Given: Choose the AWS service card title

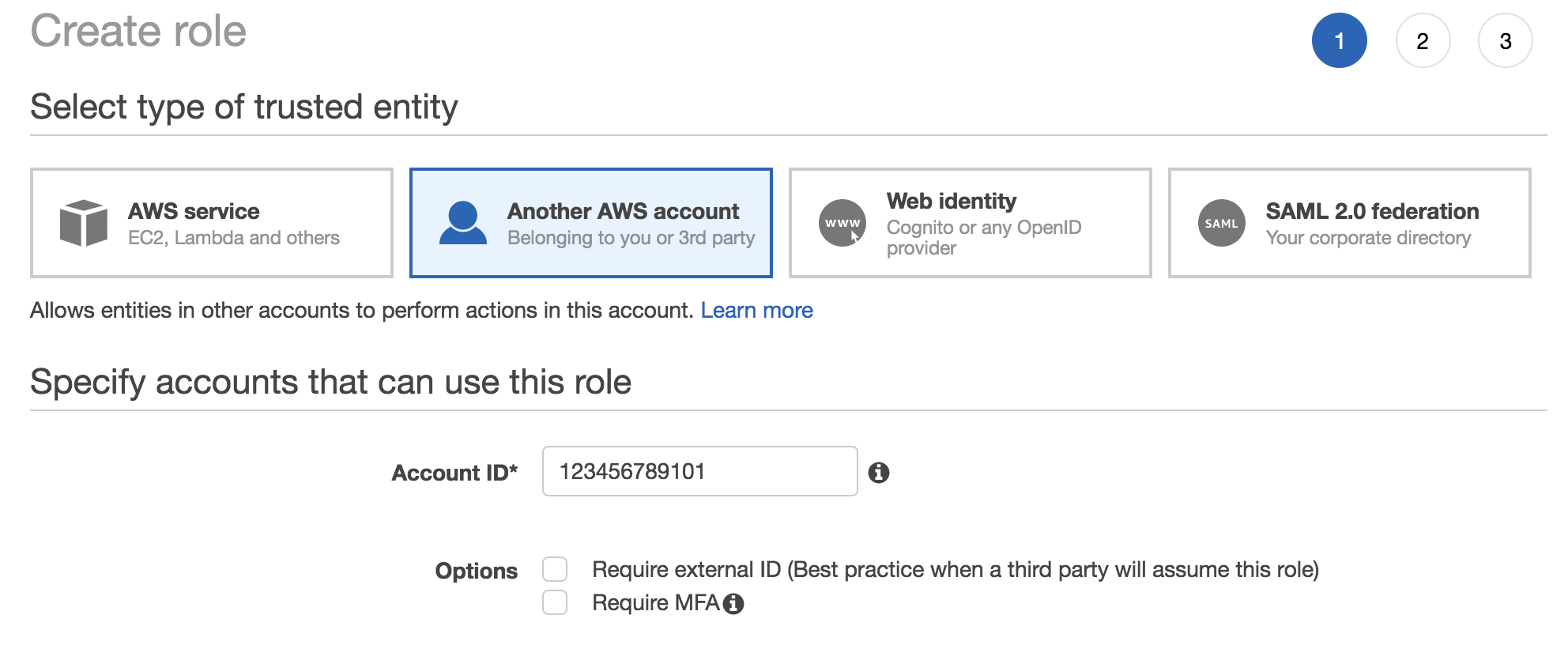Looking at the screenshot, I should pos(194,211).
